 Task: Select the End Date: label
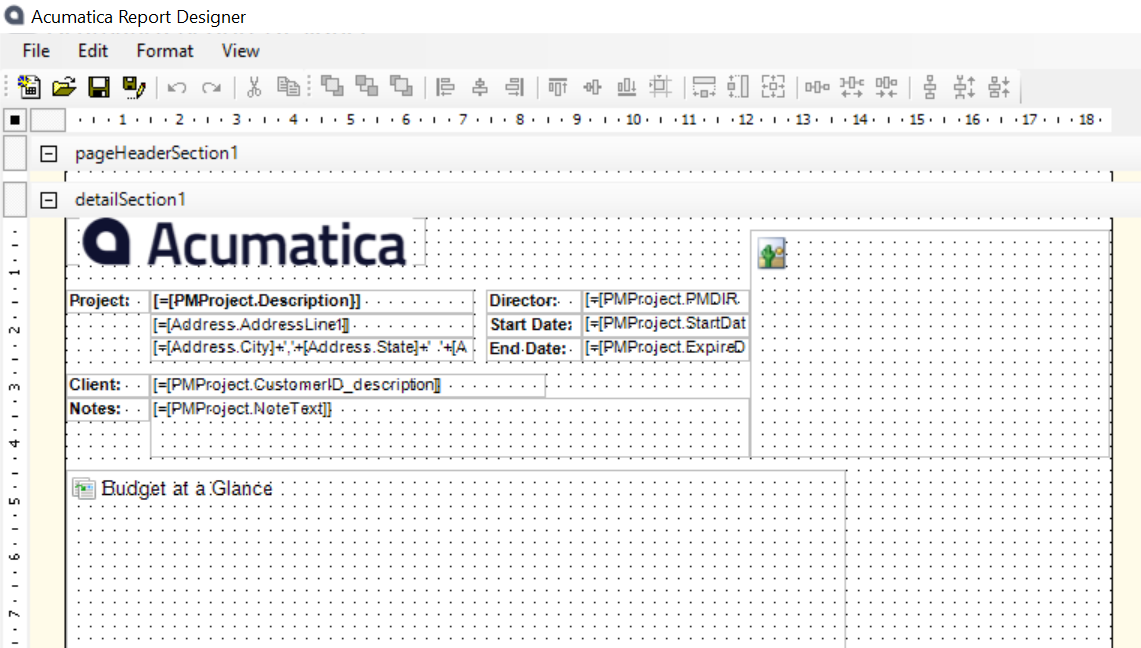click(533, 349)
